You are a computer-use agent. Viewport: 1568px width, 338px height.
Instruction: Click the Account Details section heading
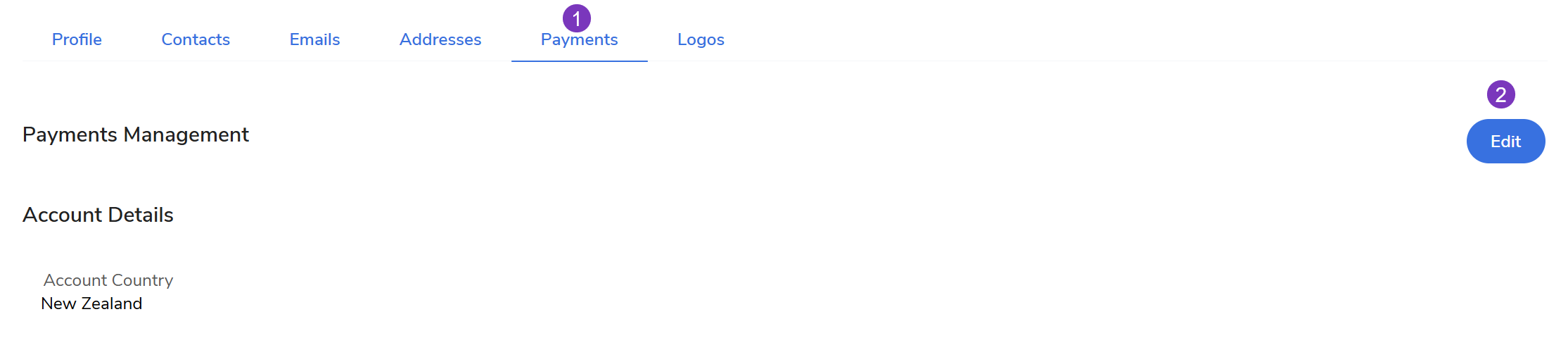[x=98, y=215]
